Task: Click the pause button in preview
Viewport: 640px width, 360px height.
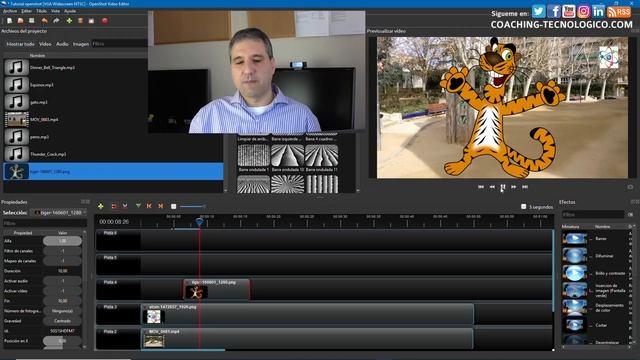Action: click(503, 187)
